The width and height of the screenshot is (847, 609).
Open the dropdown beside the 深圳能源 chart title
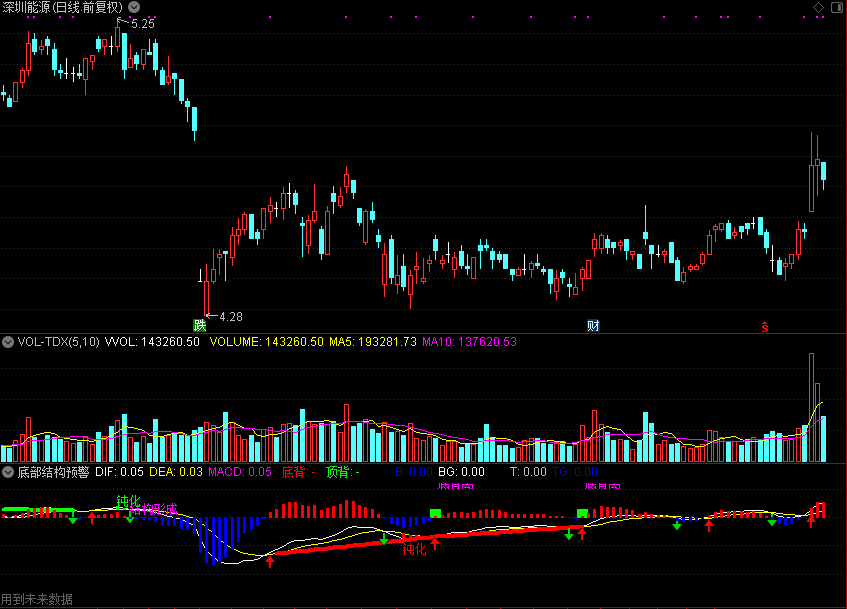[134, 7]
